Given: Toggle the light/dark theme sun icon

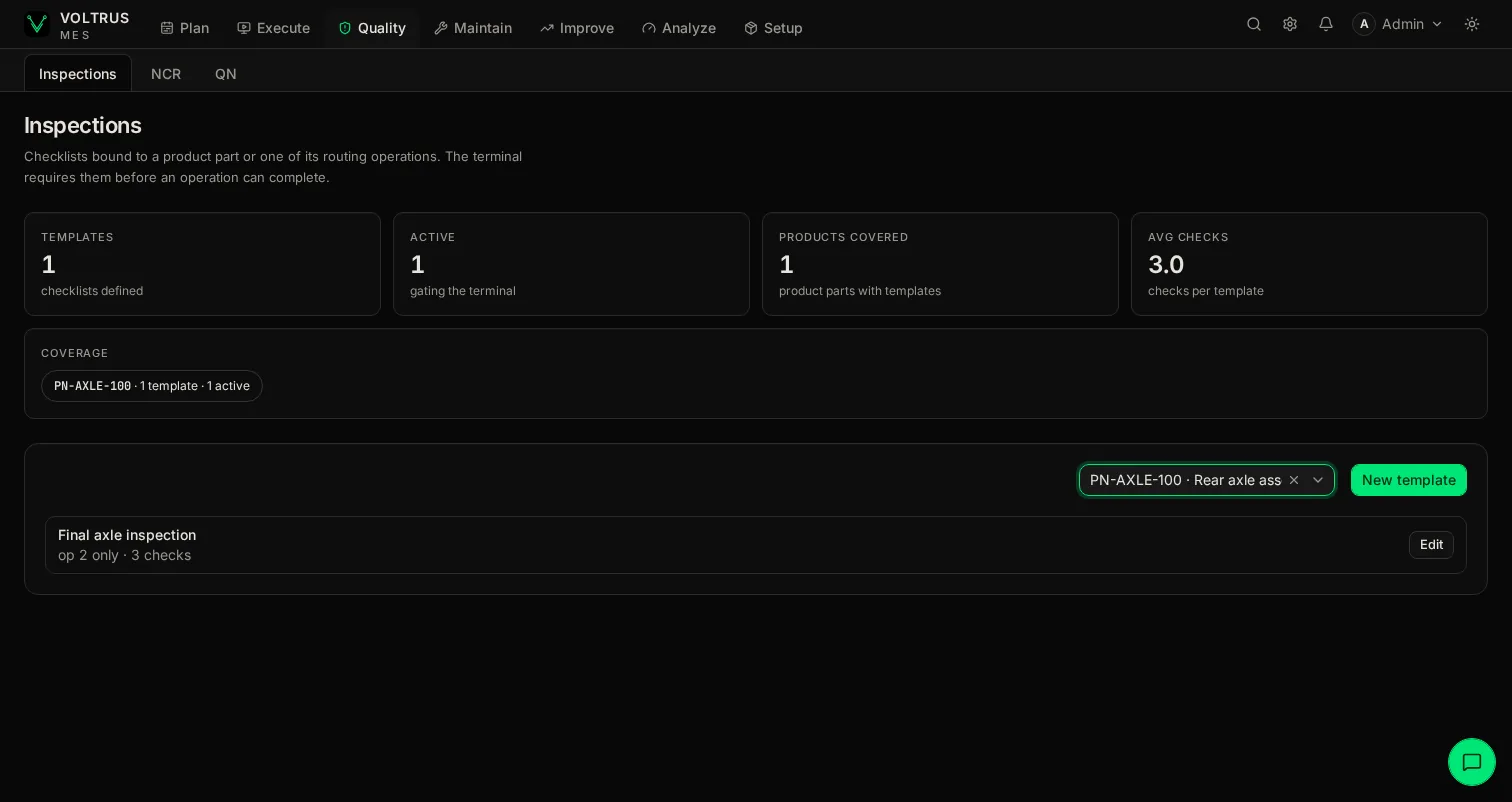Looking at the screenshot, I should [1472, 24].
